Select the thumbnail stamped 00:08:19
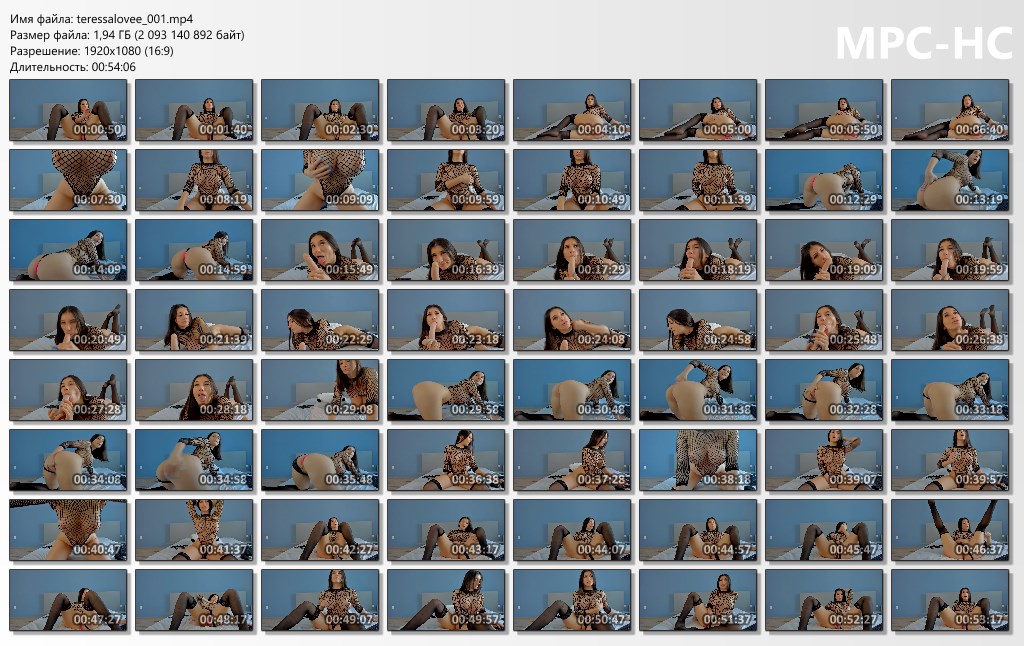The width and height of the screenshot is (1024, 646). (194, 180)
